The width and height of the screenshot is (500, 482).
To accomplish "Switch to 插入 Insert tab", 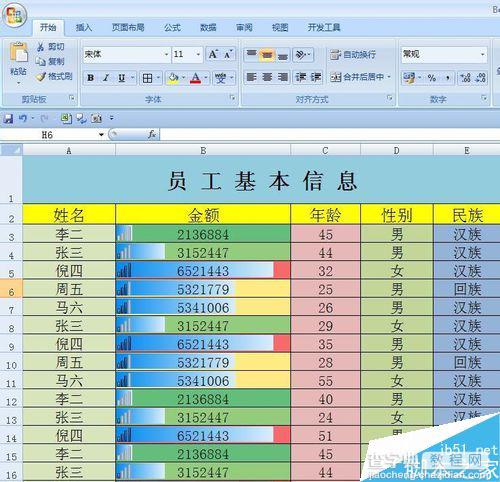I will [84, 27].
